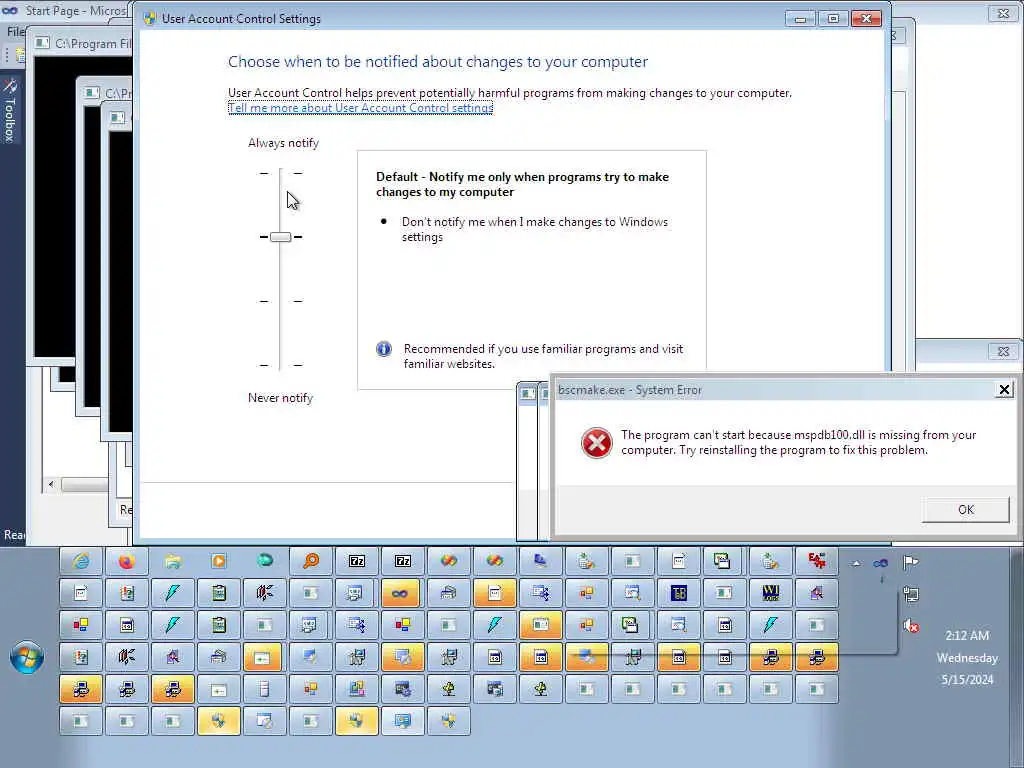Maximize the User Account Control Settings window

833,18
